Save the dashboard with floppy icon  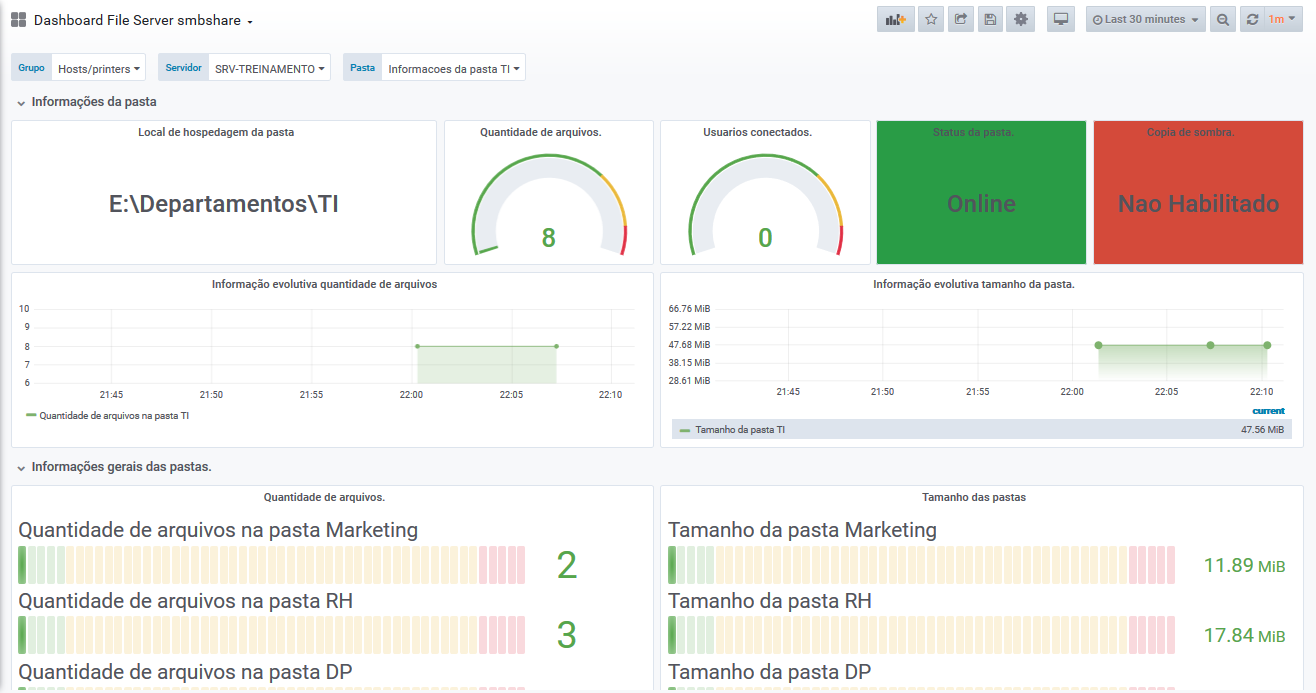click(990, 19)
